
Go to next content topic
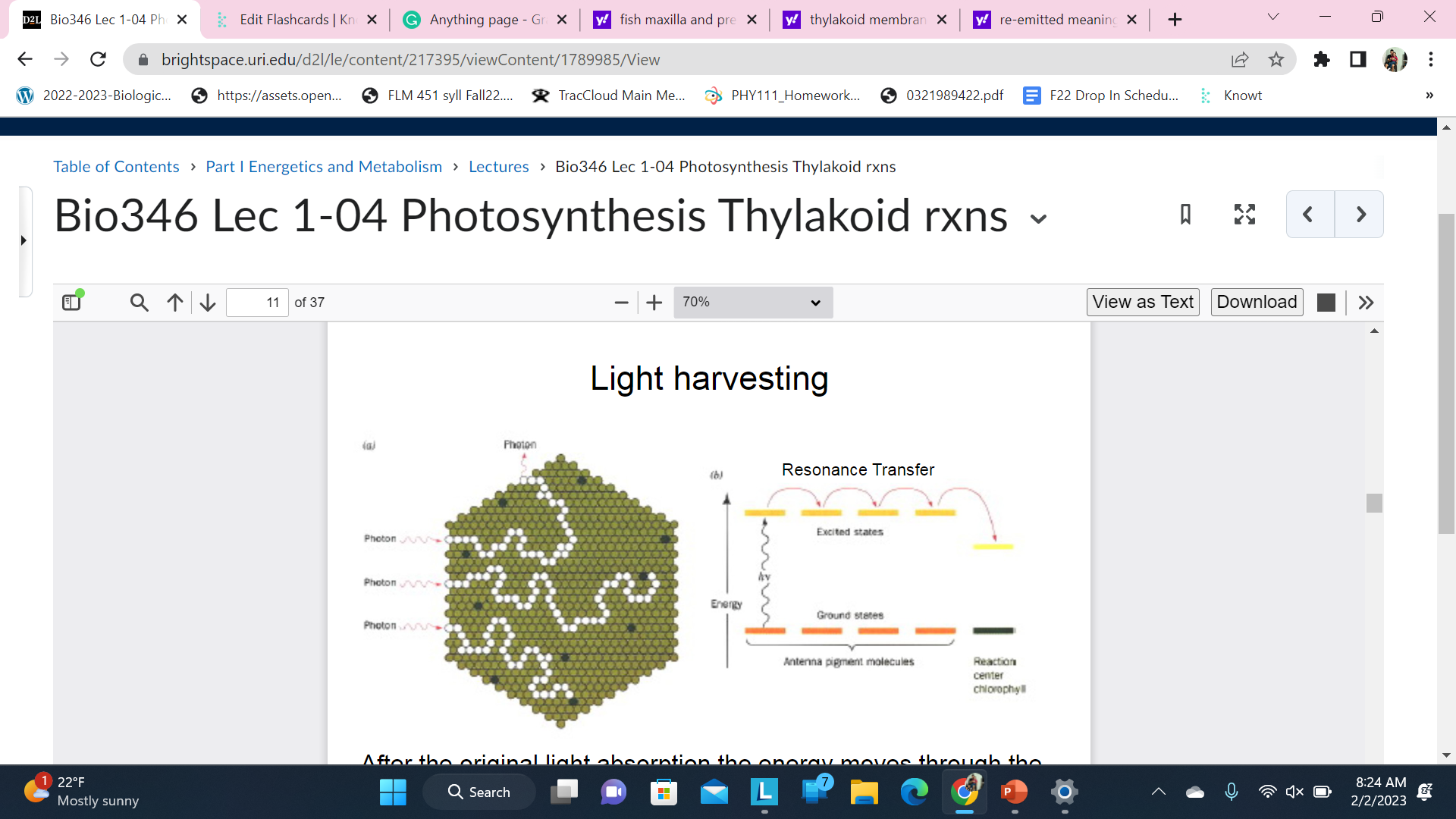click(x=1360, y=215)
